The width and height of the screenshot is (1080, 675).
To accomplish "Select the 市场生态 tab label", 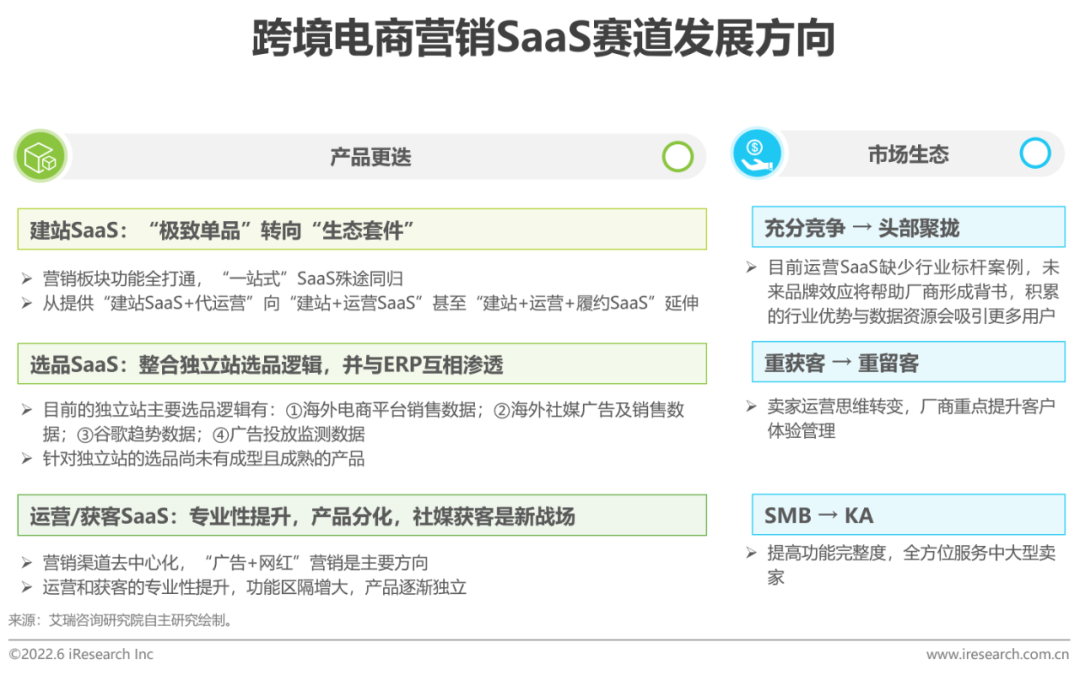I will (907, 153).
